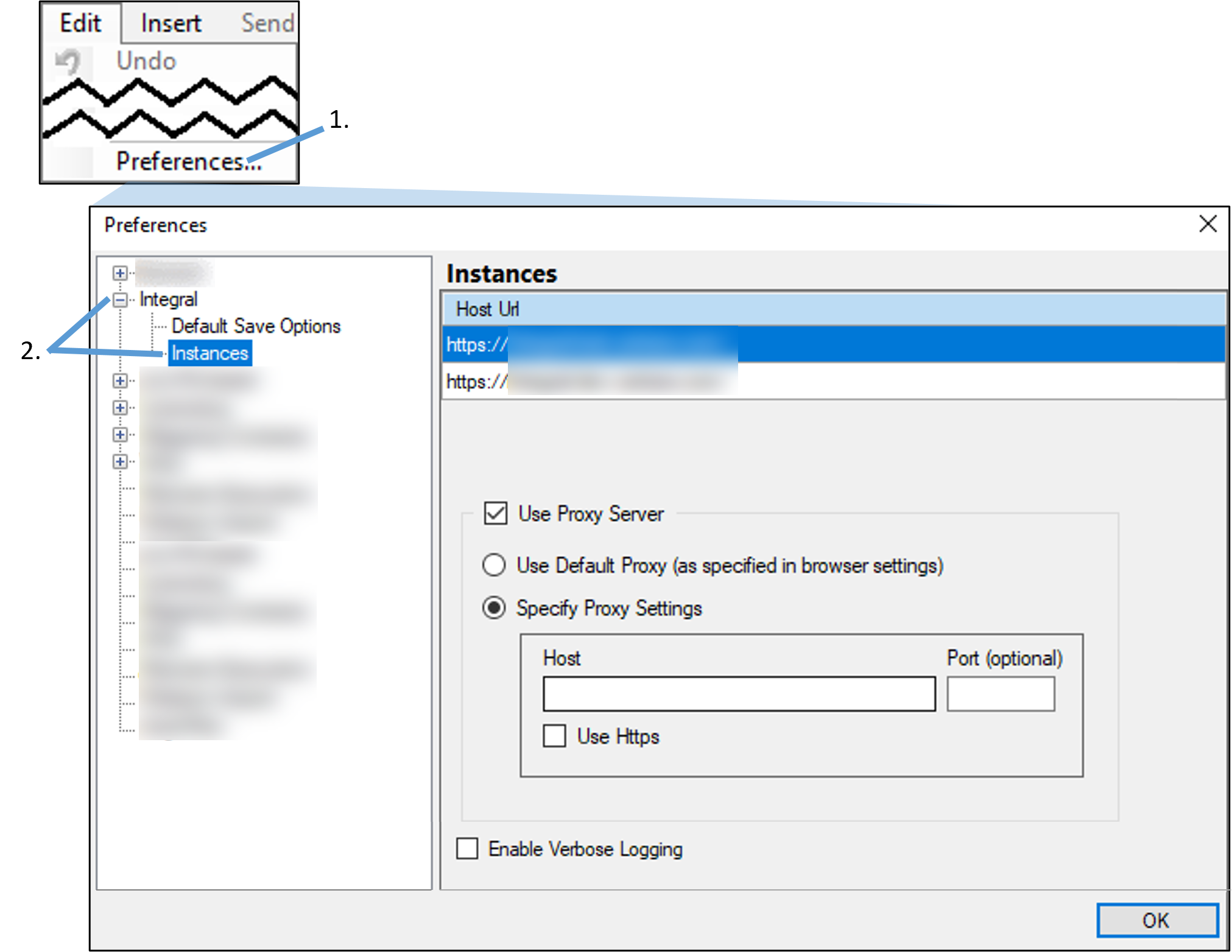Click the Undo arrow icon
This screenshot has width=1232, height=952.
(x=68, y=61)
